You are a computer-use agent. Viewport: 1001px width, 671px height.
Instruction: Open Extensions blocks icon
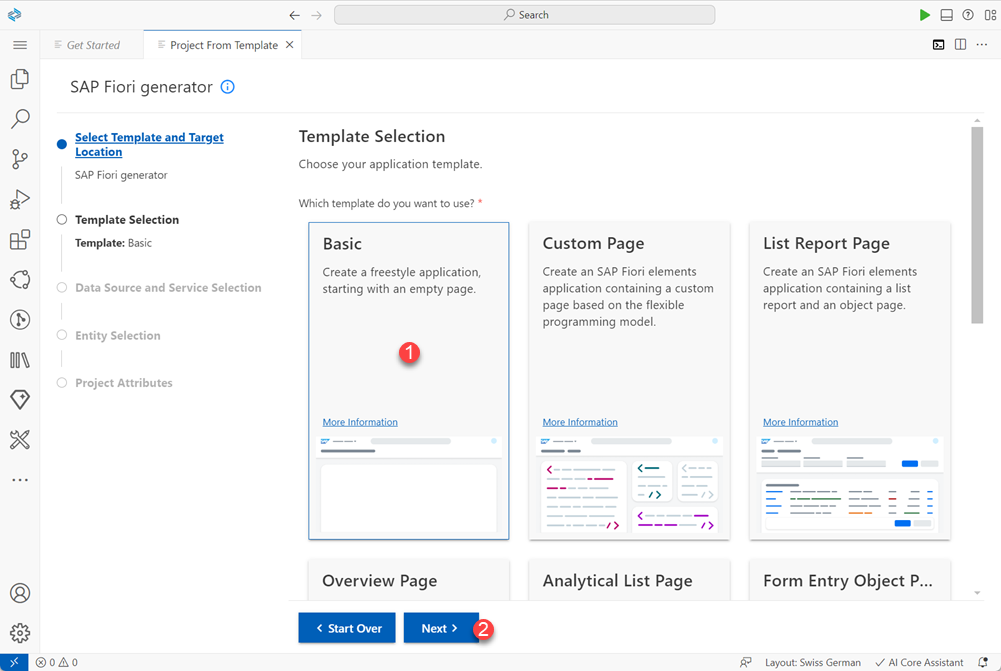(20, 239)
